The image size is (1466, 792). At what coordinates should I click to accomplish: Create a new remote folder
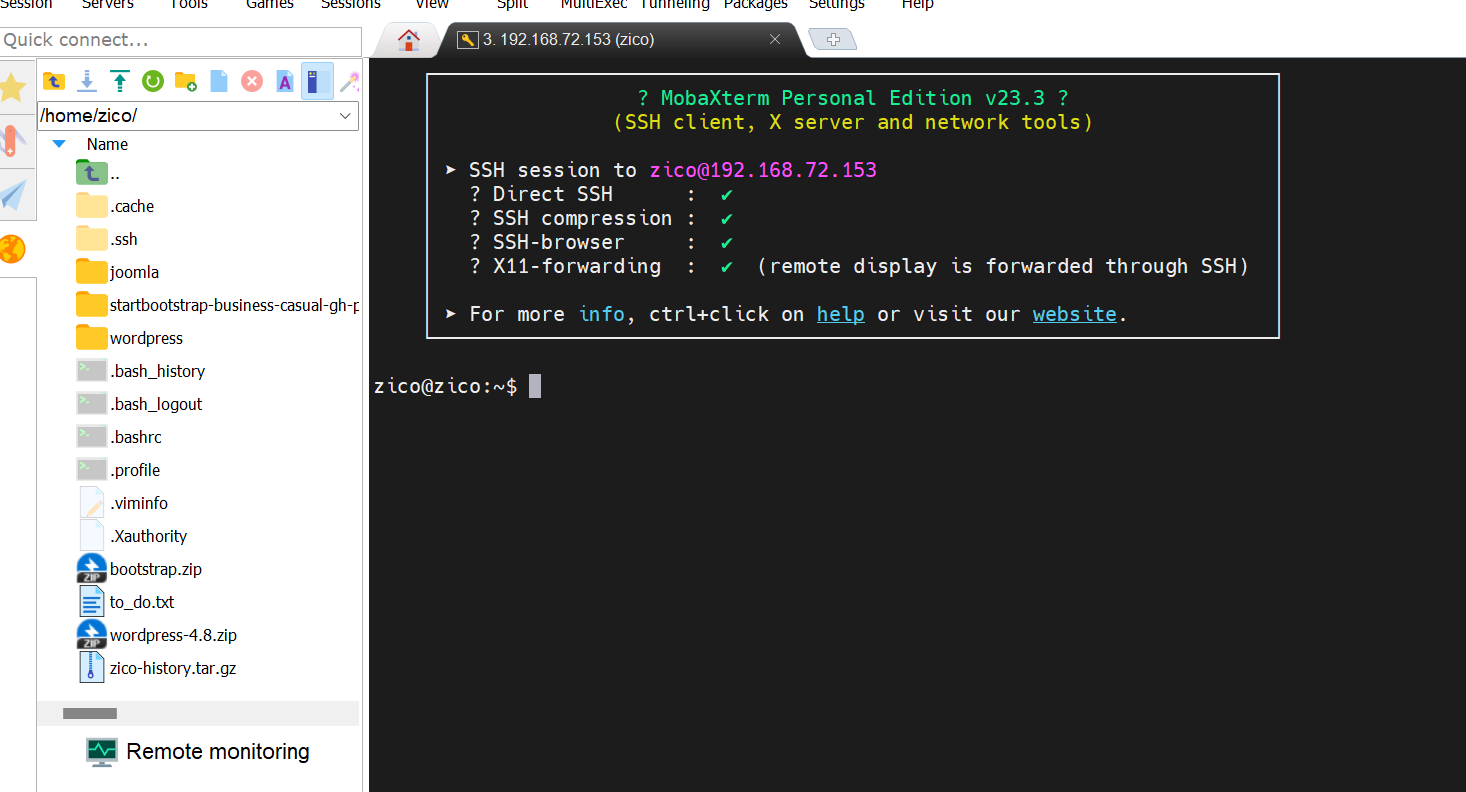point(186,81)
